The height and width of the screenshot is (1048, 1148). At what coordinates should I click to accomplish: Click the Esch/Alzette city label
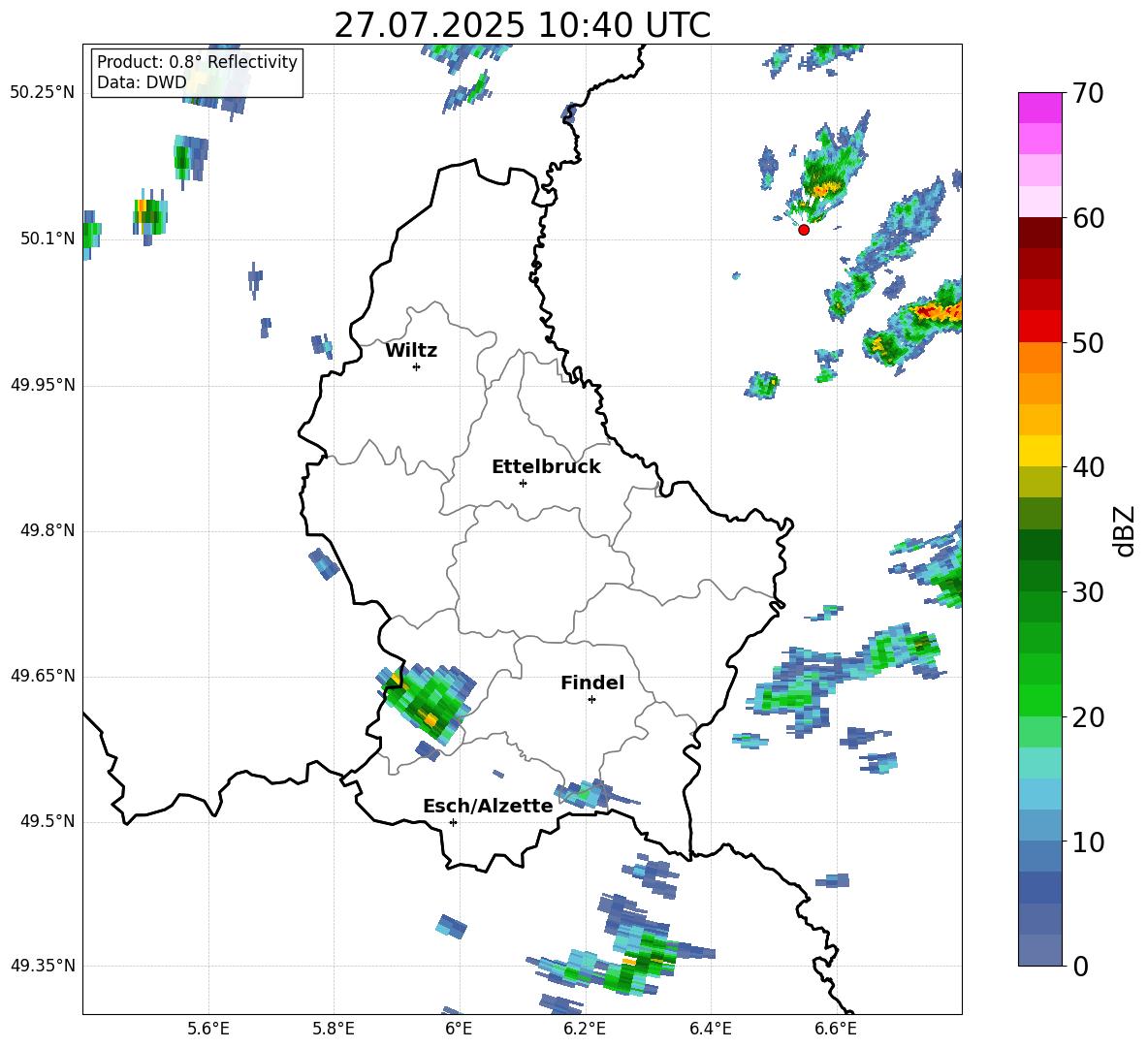coord(488,807)
